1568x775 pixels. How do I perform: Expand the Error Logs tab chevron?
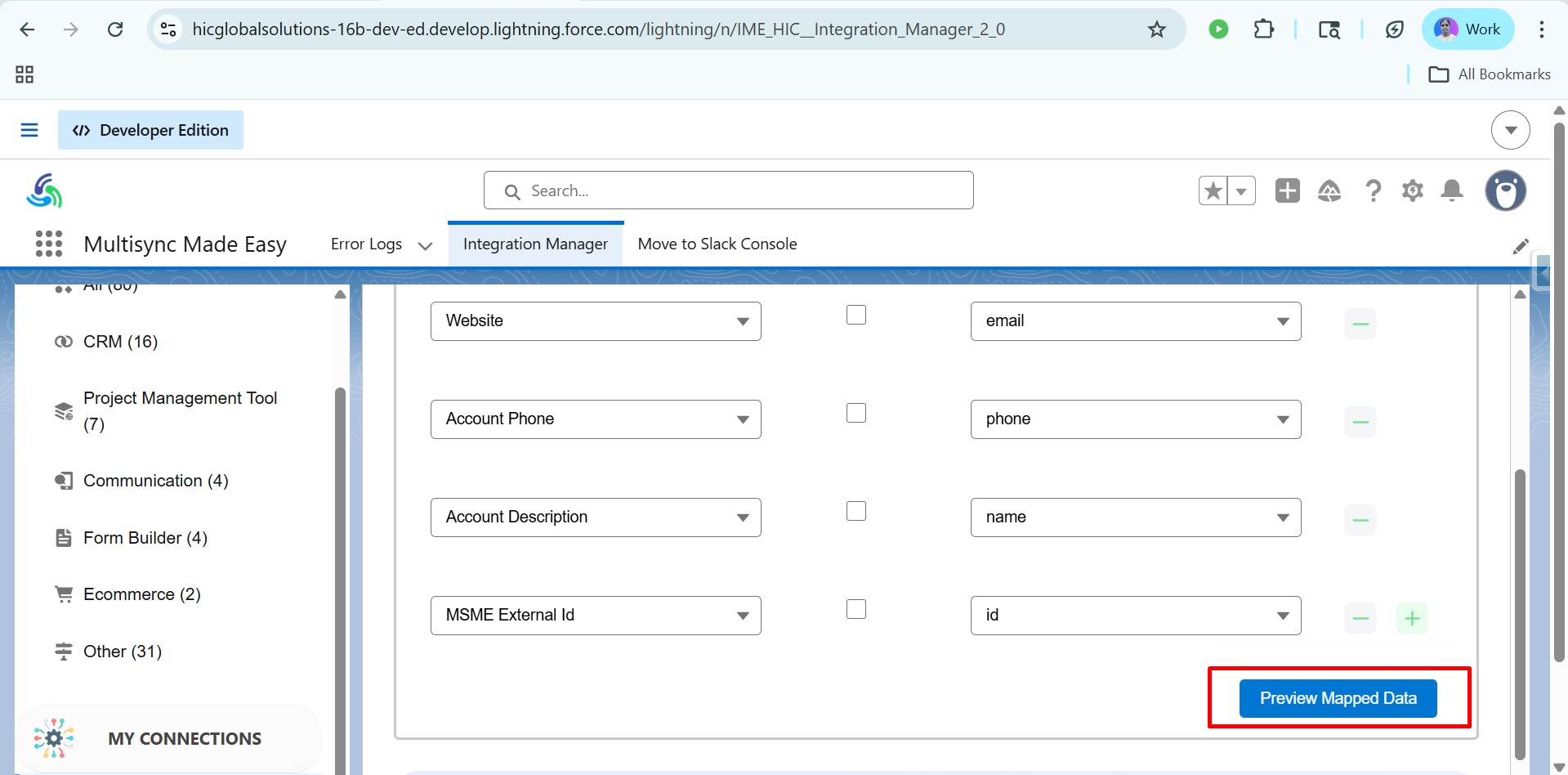coord(425,245)
